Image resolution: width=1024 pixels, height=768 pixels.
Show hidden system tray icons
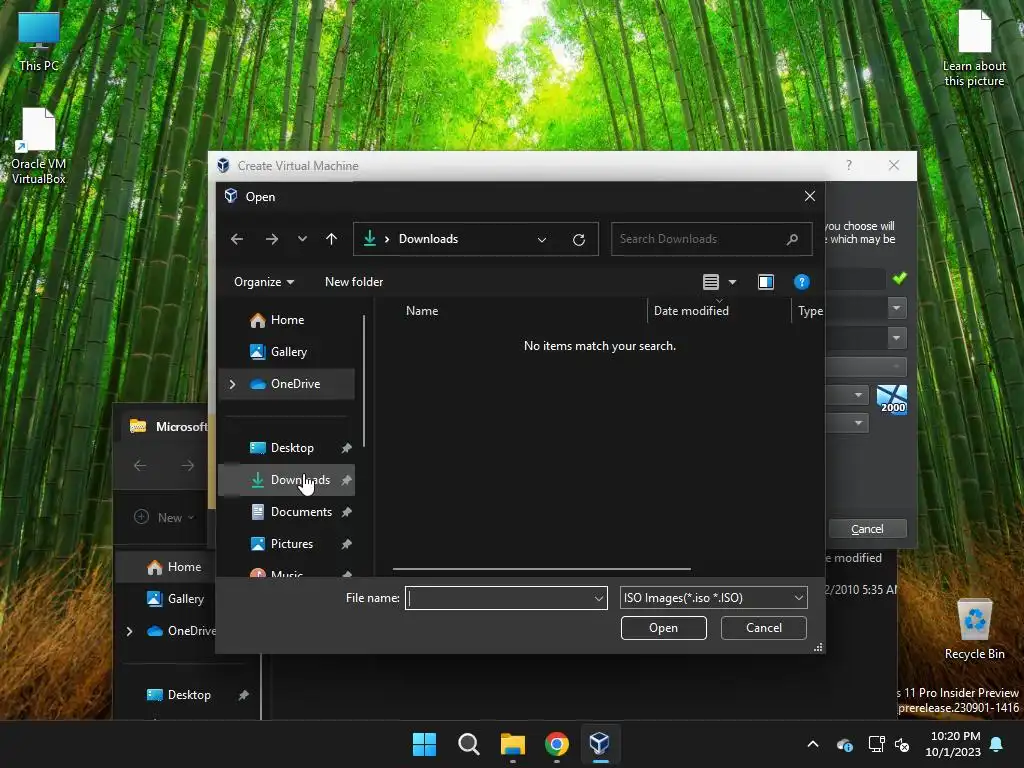pyautogui.click(x=812, y=744)
